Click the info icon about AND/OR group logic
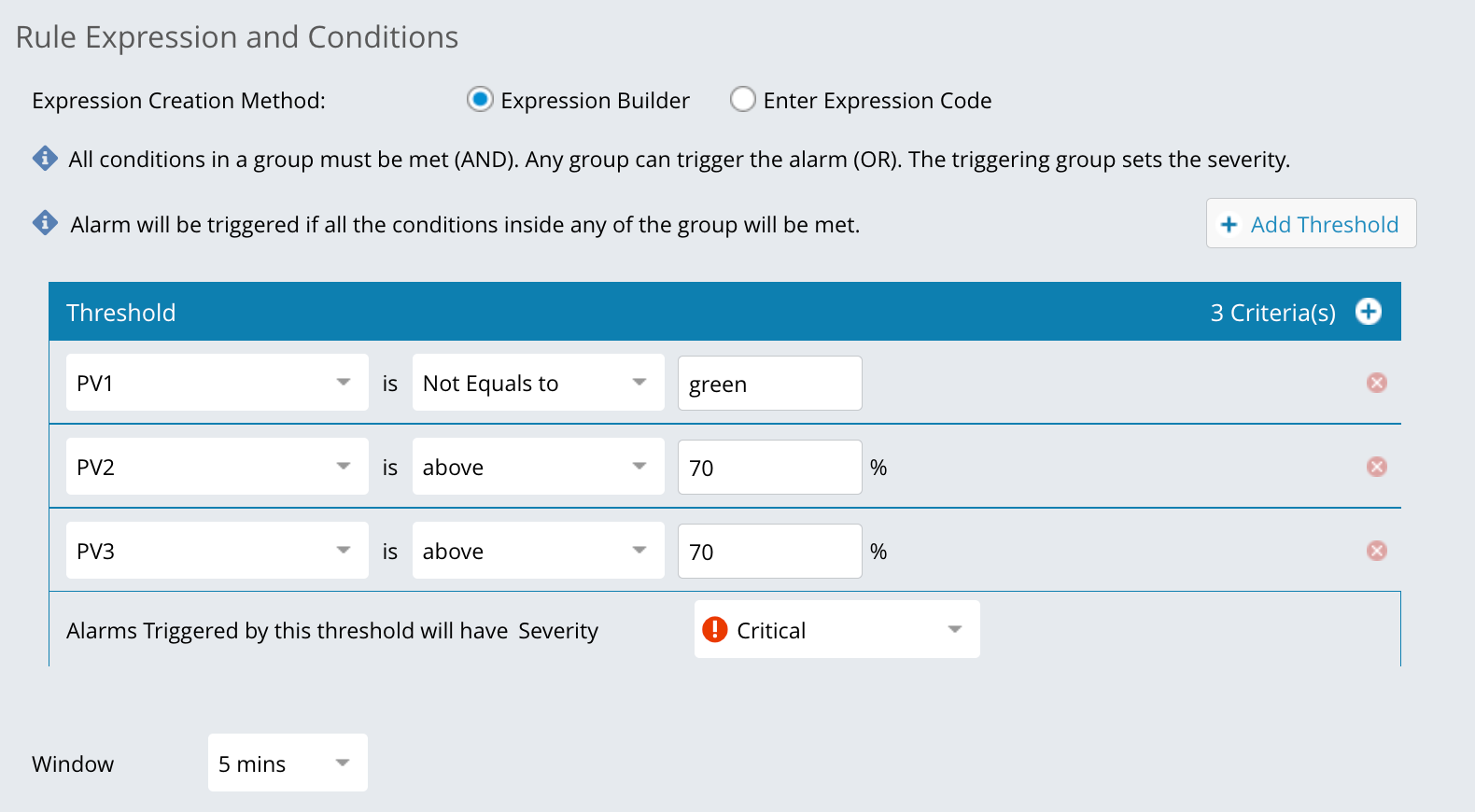 (44, 159)
